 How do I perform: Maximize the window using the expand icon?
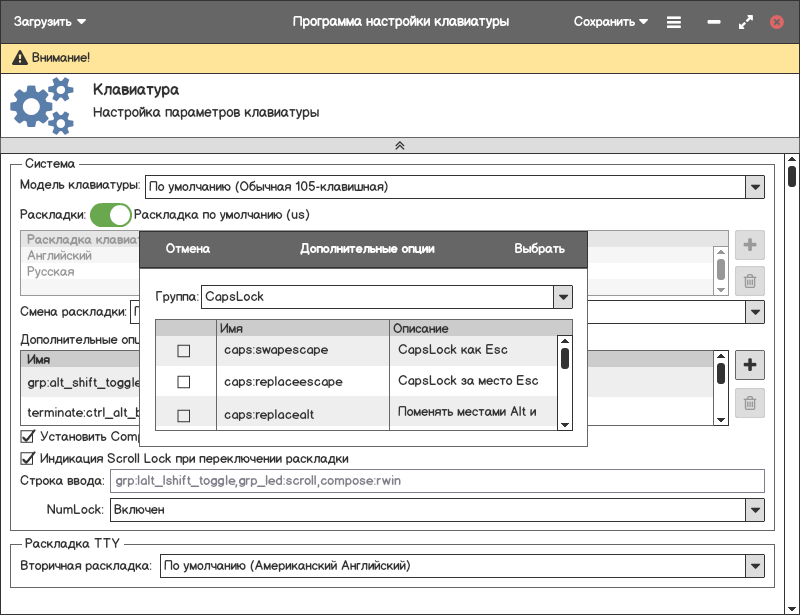coord(745,22)
